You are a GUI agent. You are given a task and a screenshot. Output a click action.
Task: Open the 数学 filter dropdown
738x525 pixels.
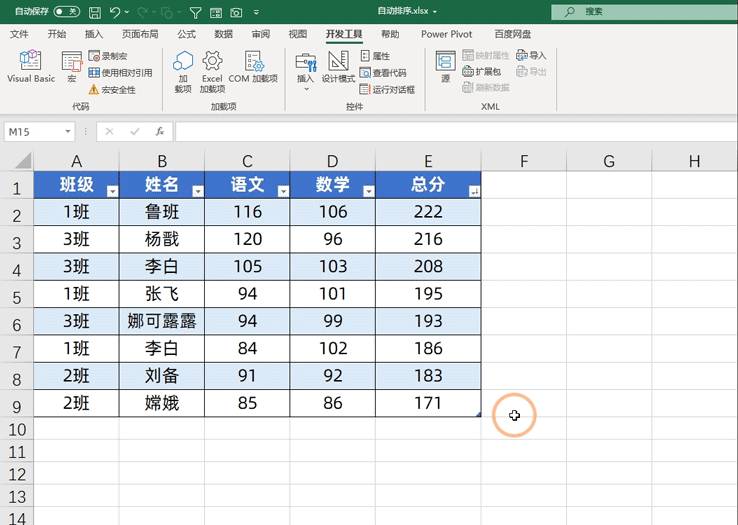(369, 191)
